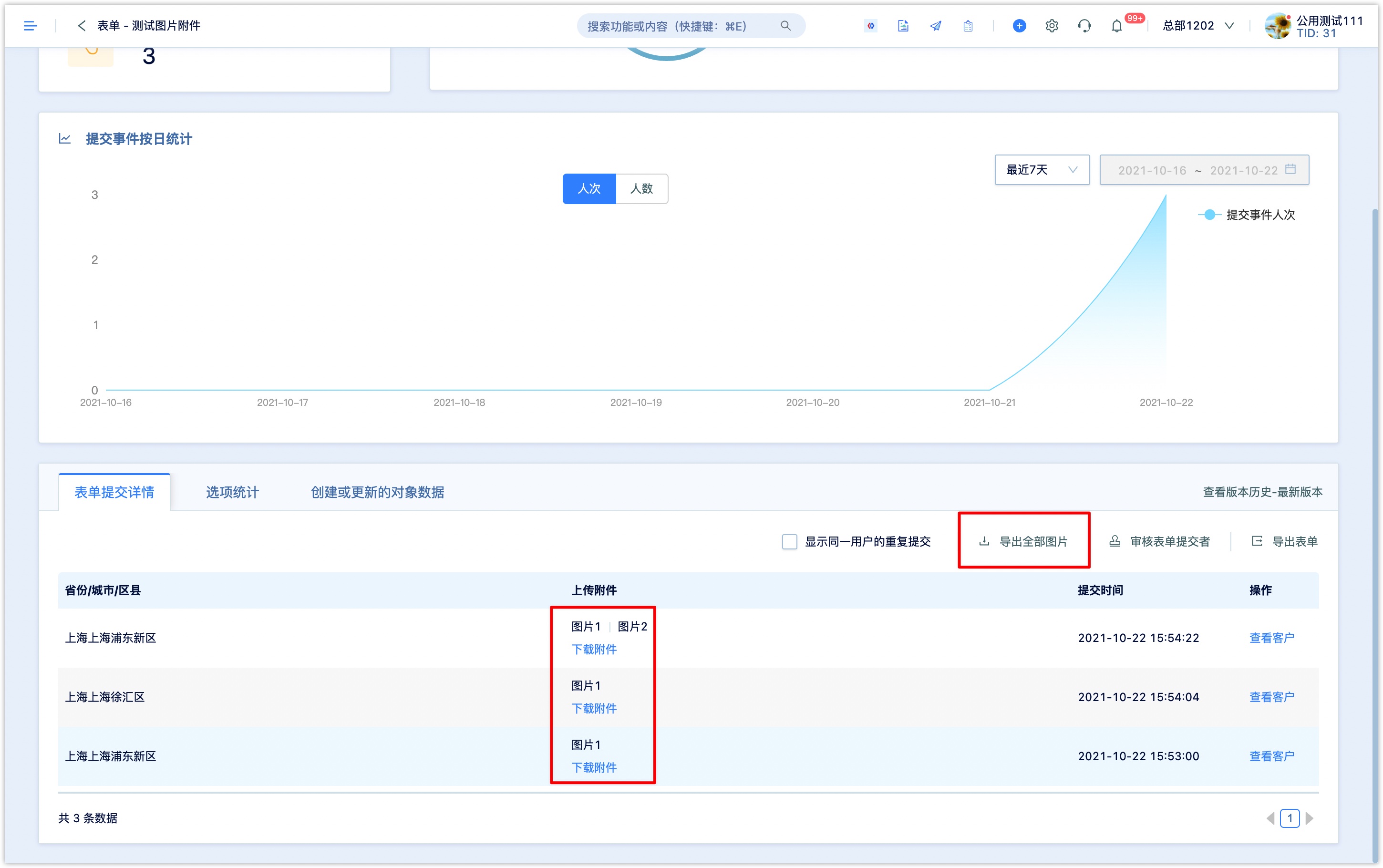Click the export icon for 导出表单
Viewport: 1383px width, 868px height.
(x=1257, y=541)
